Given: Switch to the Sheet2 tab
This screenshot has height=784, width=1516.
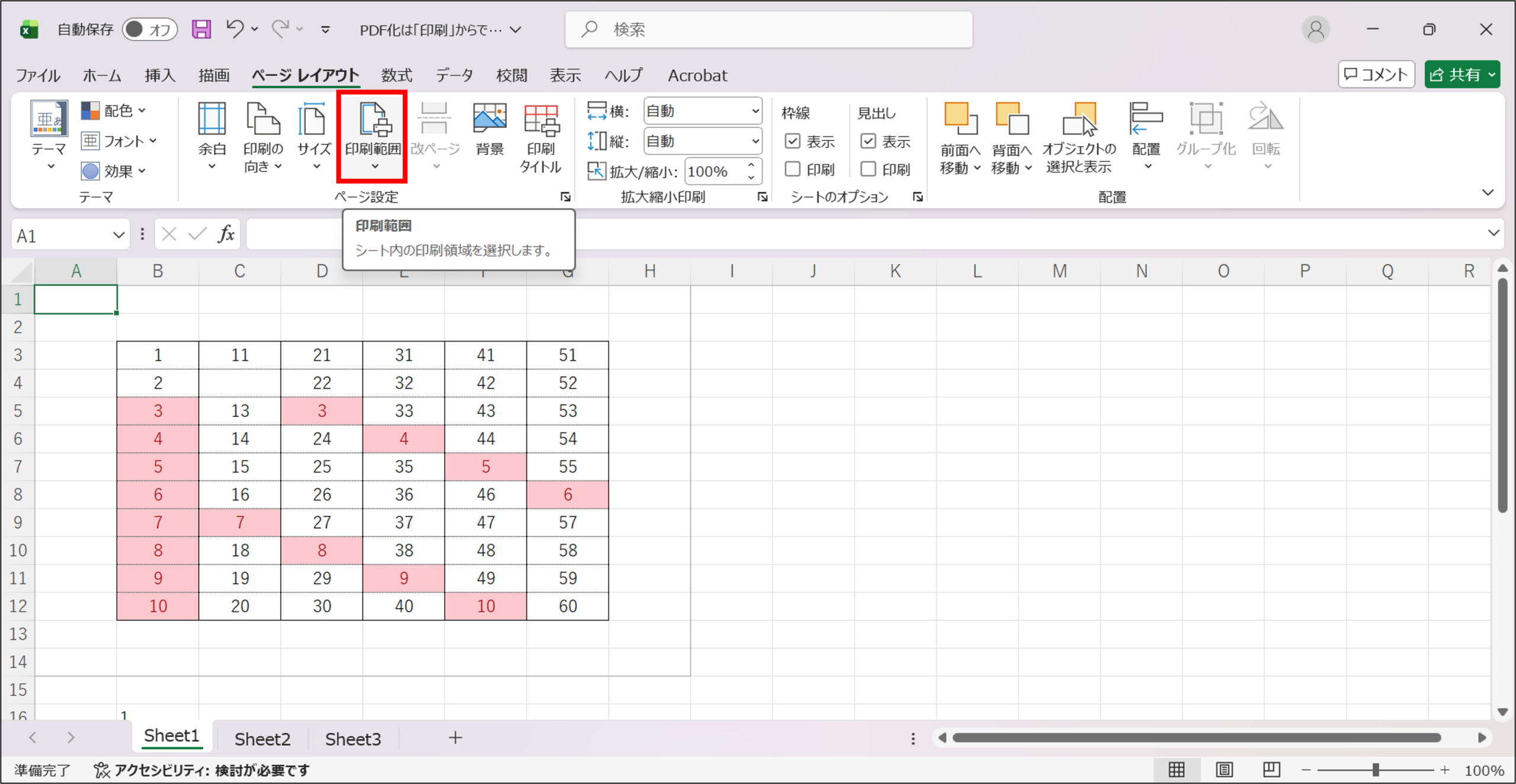Looking at the screenshot, I should pyautogui.click(x=262, y=738).
